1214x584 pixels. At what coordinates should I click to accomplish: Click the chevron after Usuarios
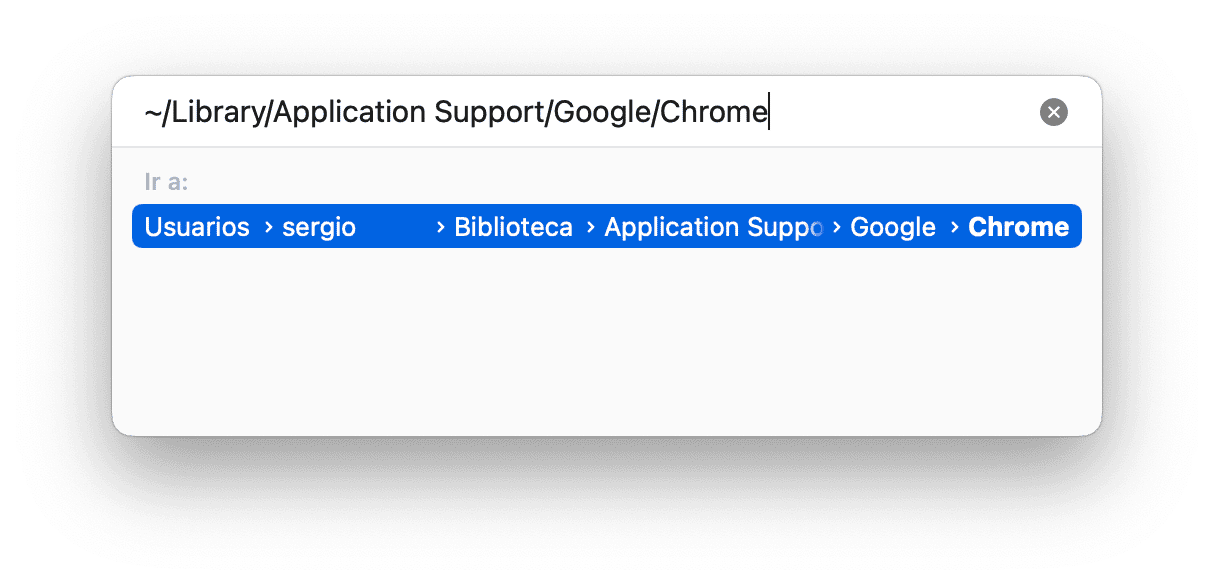[268, 228]
